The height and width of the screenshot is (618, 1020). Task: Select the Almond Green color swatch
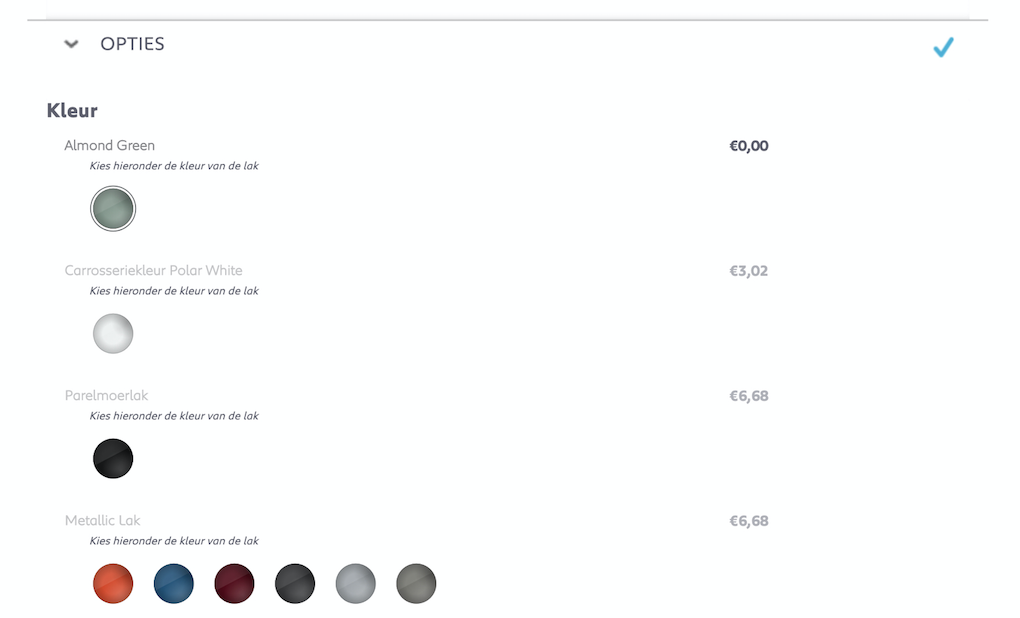(x=113, y=209)
